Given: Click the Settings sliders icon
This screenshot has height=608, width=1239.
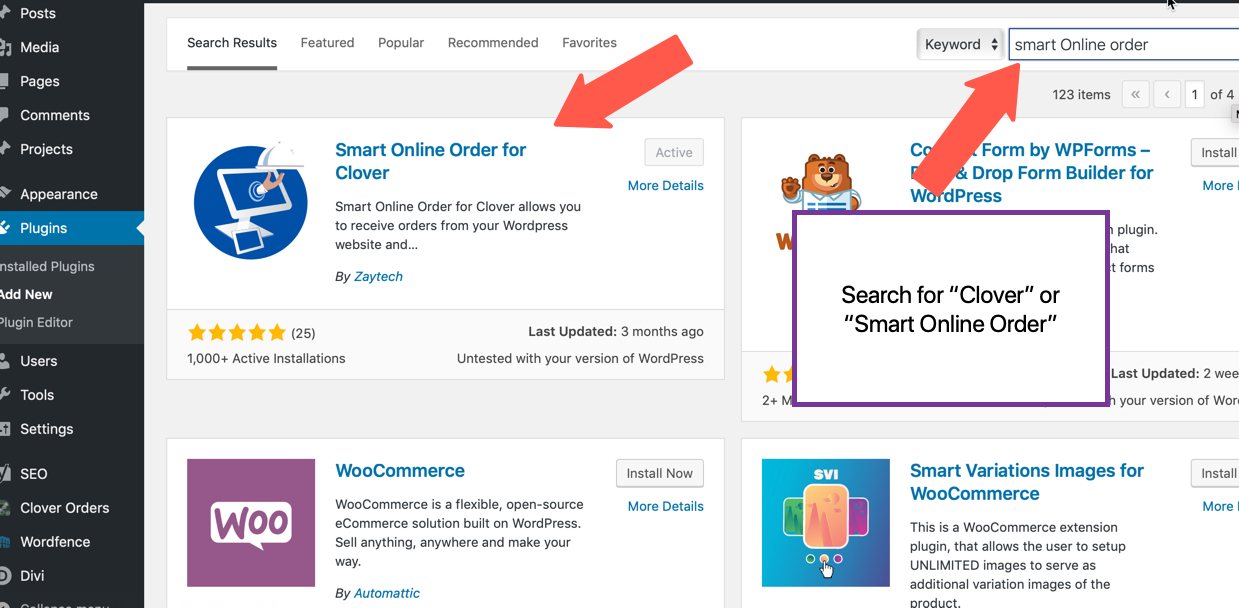Looking at the screenshot, I should click(4, 429).
